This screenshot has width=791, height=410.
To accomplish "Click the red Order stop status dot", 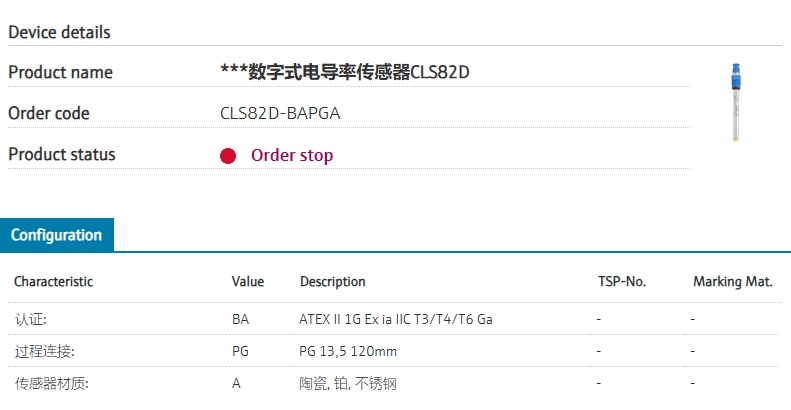I will [228, 156].
